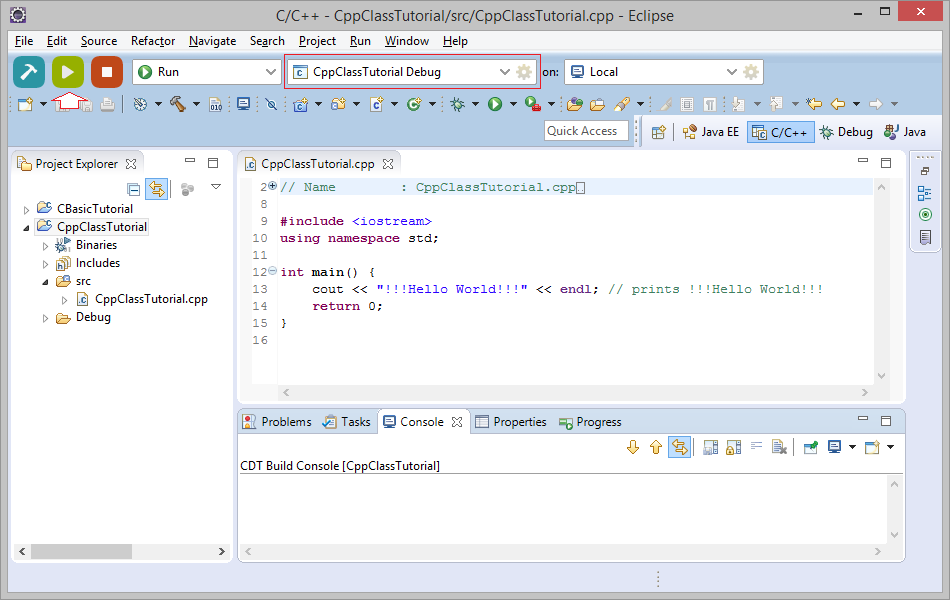Click the Clear Console icon
The image size is (950, 600).
point(779,447)
